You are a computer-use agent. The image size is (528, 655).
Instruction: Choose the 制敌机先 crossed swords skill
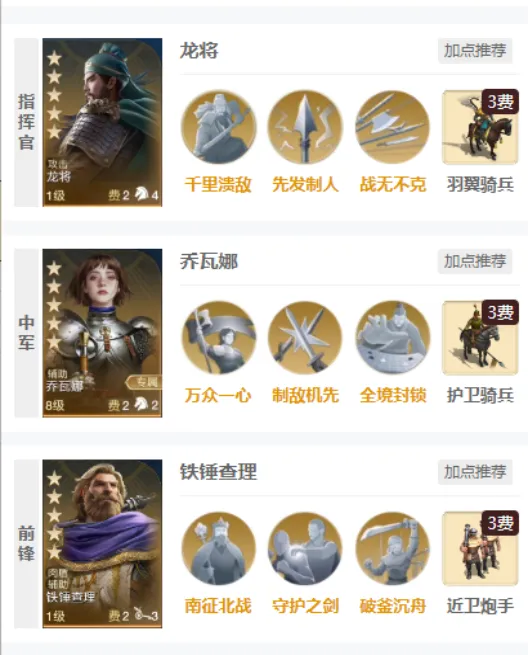[305, 338]
